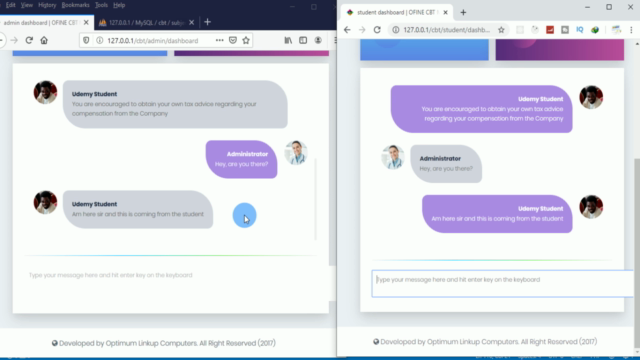Click tax advice message in admin window
The image size is (640, 360).
tap(175, 104)
